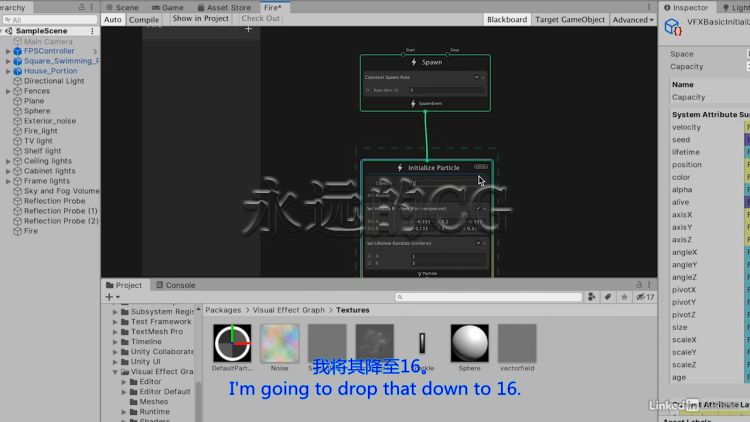
Task: Expand the Timeline package folder
Action: [115, 342]
